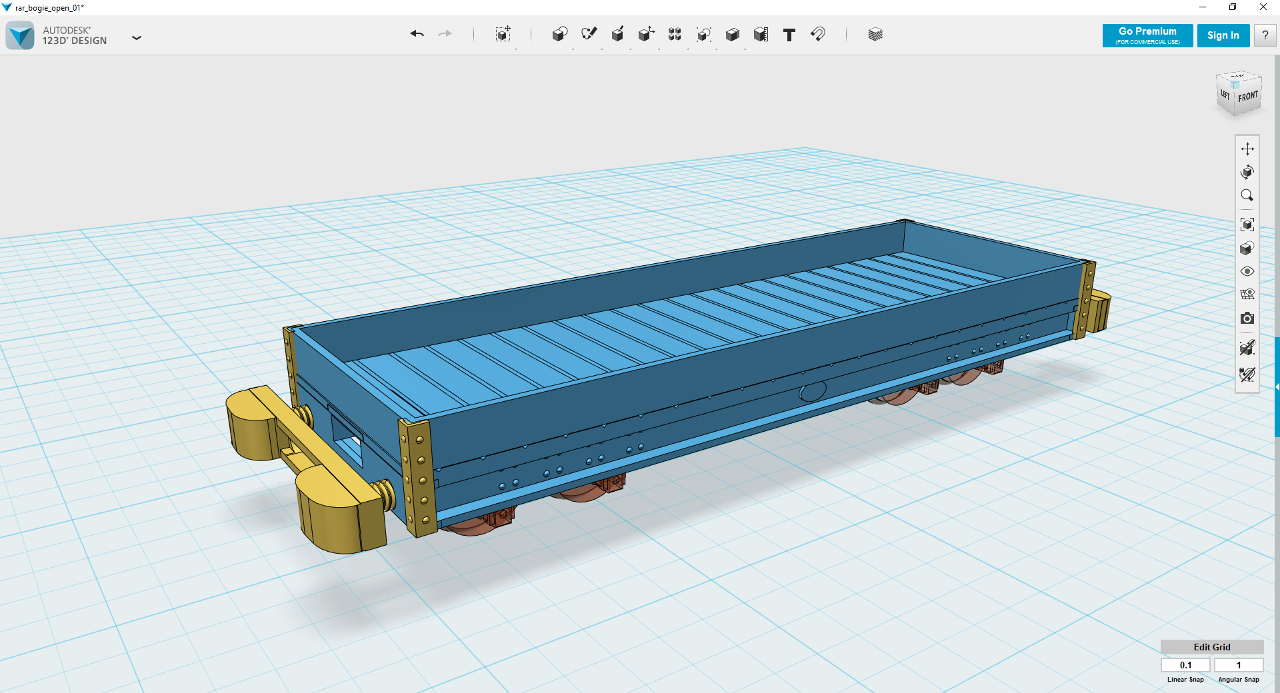Click the Fit to view icon
Viewport: 1280px width, 693px height.
pos(1247,225)
